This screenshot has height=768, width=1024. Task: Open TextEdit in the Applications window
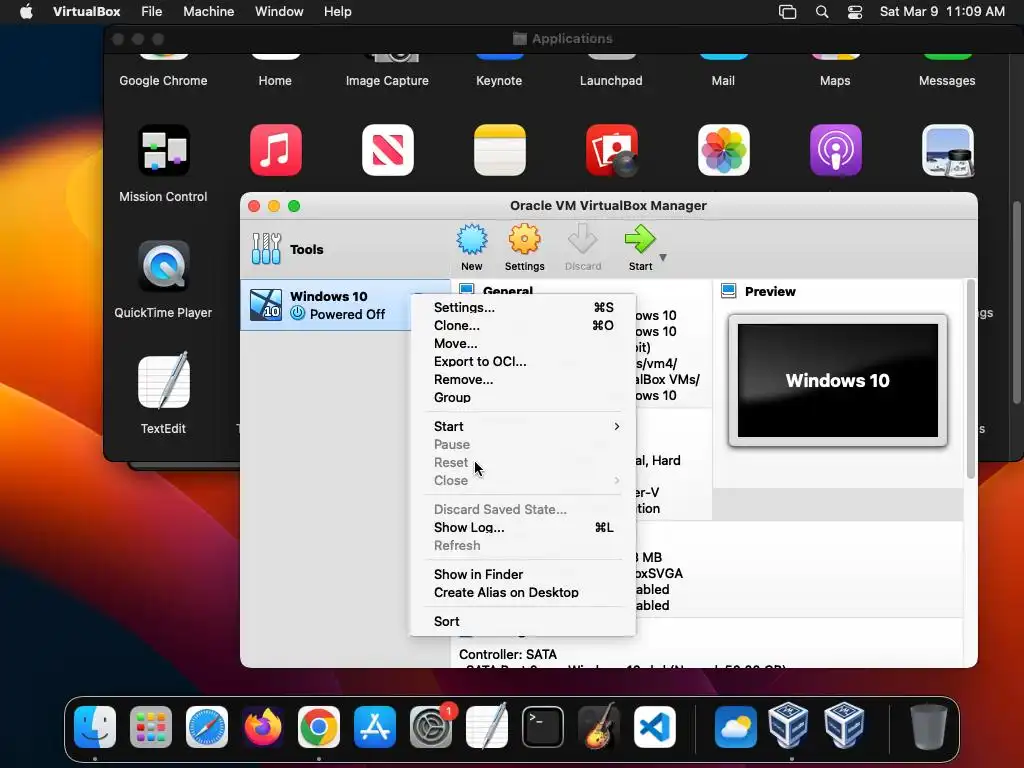coord(163,381)
